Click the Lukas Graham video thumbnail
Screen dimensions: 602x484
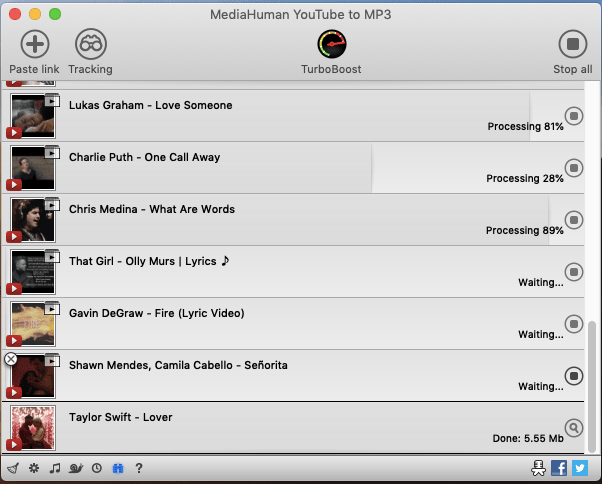[x=33, y=116]
